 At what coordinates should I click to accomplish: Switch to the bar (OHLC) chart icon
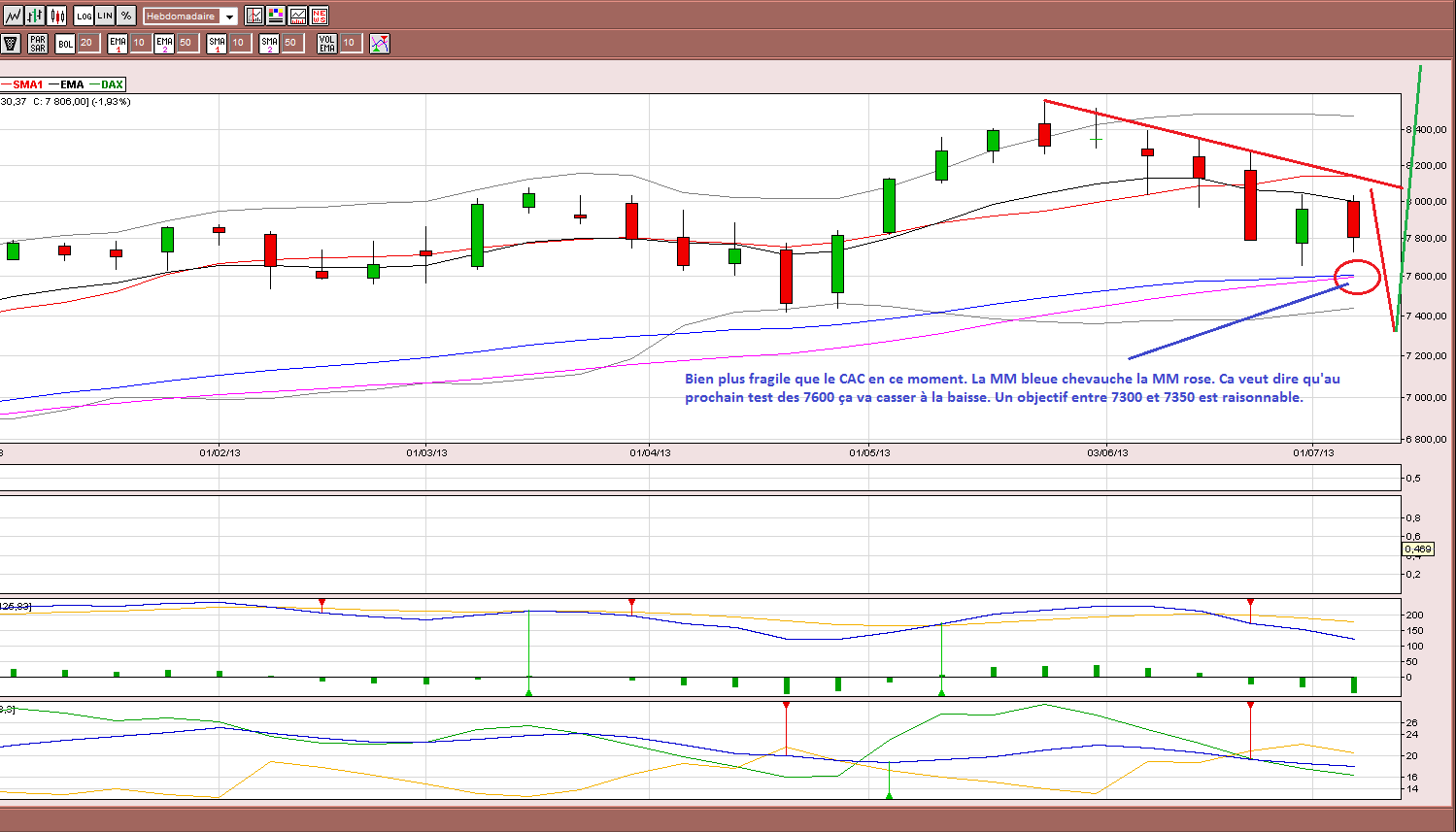tap(35, 16)
